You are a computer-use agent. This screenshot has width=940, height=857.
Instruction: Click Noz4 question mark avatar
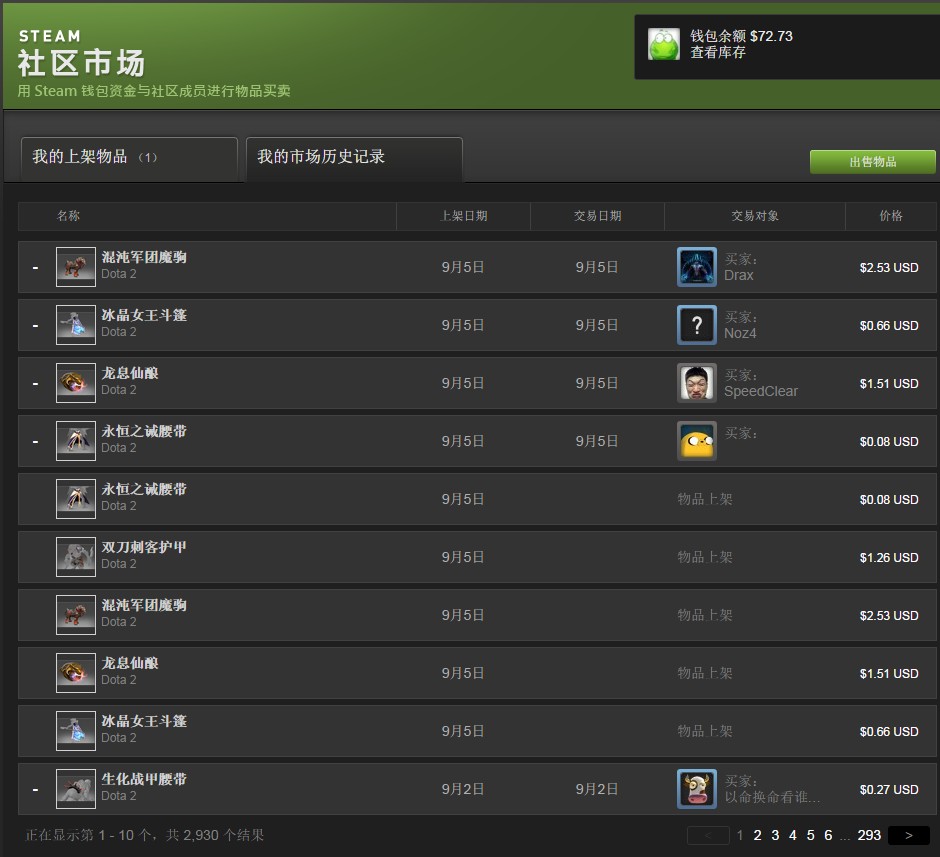[x=697, y=325]
